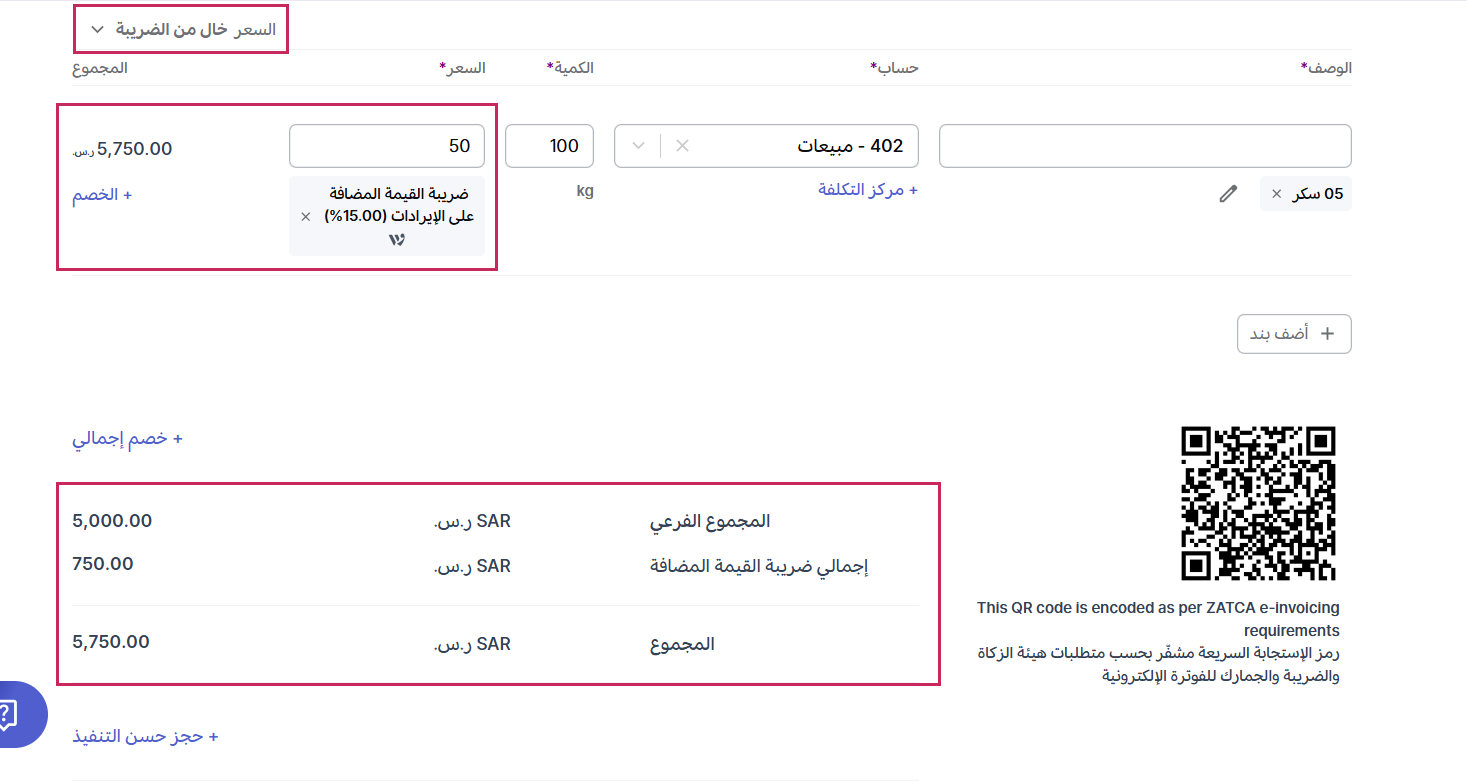This screenshot has height=781, width=1467.
Task: Remove the "05 سكر" item tag
Action: click(x=1276, y=194)
